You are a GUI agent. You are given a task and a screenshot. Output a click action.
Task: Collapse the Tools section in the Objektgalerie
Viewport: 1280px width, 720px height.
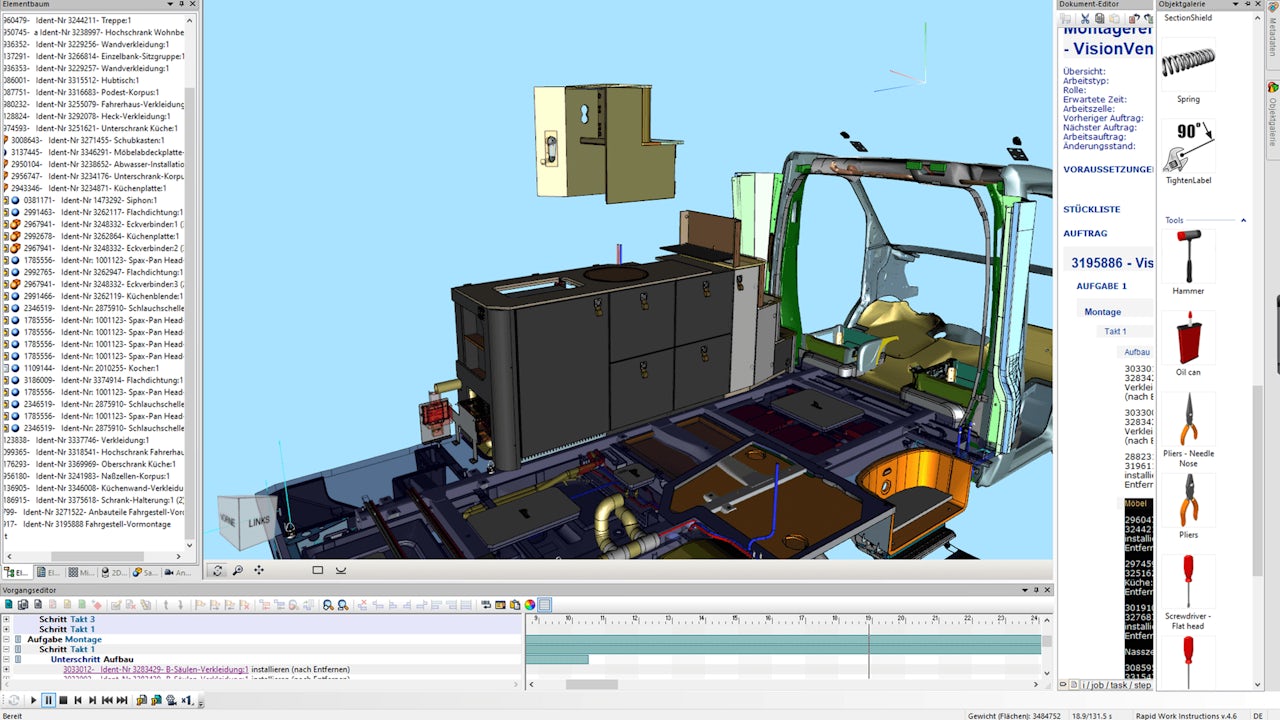point(1243,220)
